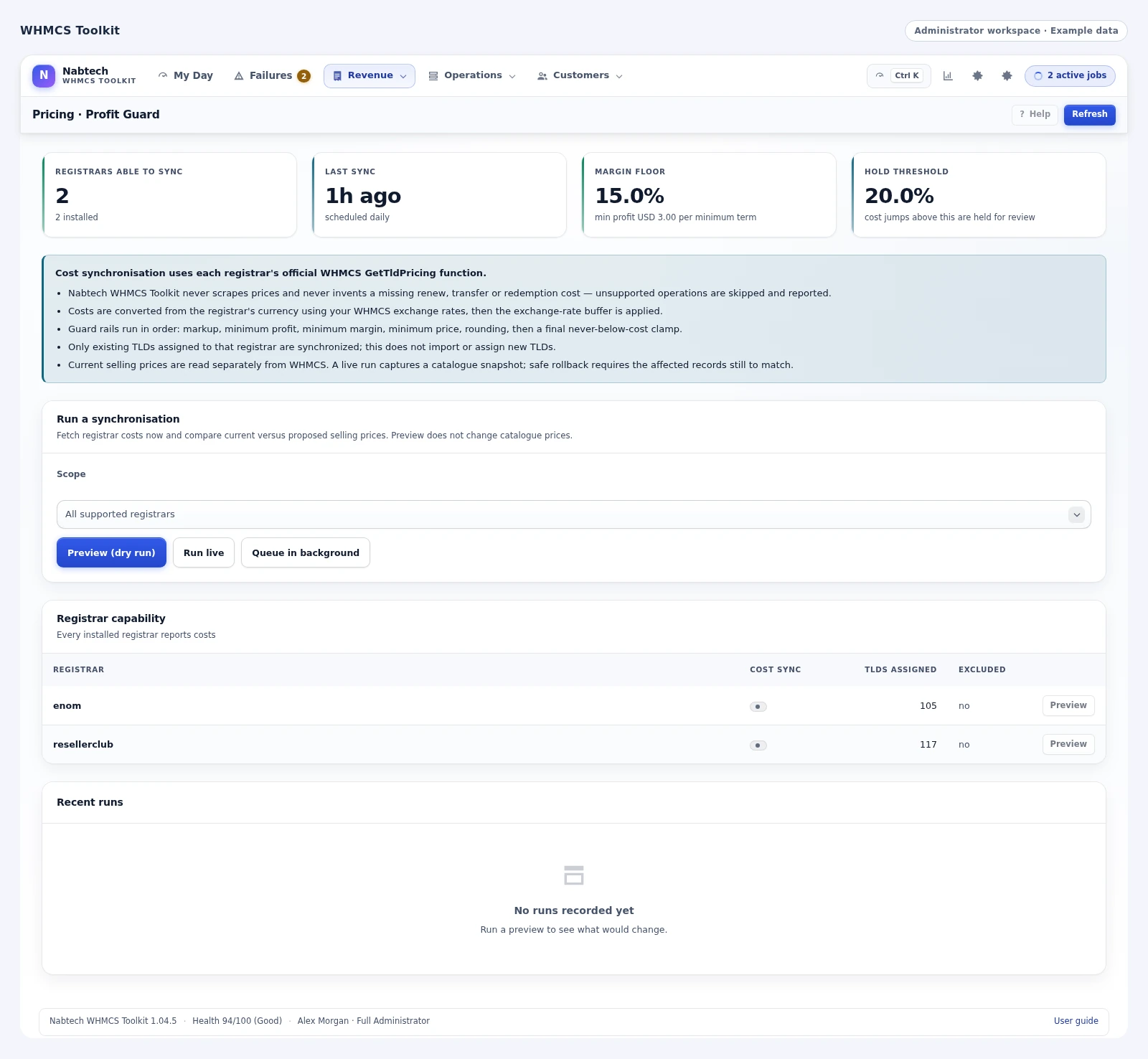This screenshot has width=1148, height=1059.
Task: Click the spinner in the active jobs pill
Action: (1038, 75)
